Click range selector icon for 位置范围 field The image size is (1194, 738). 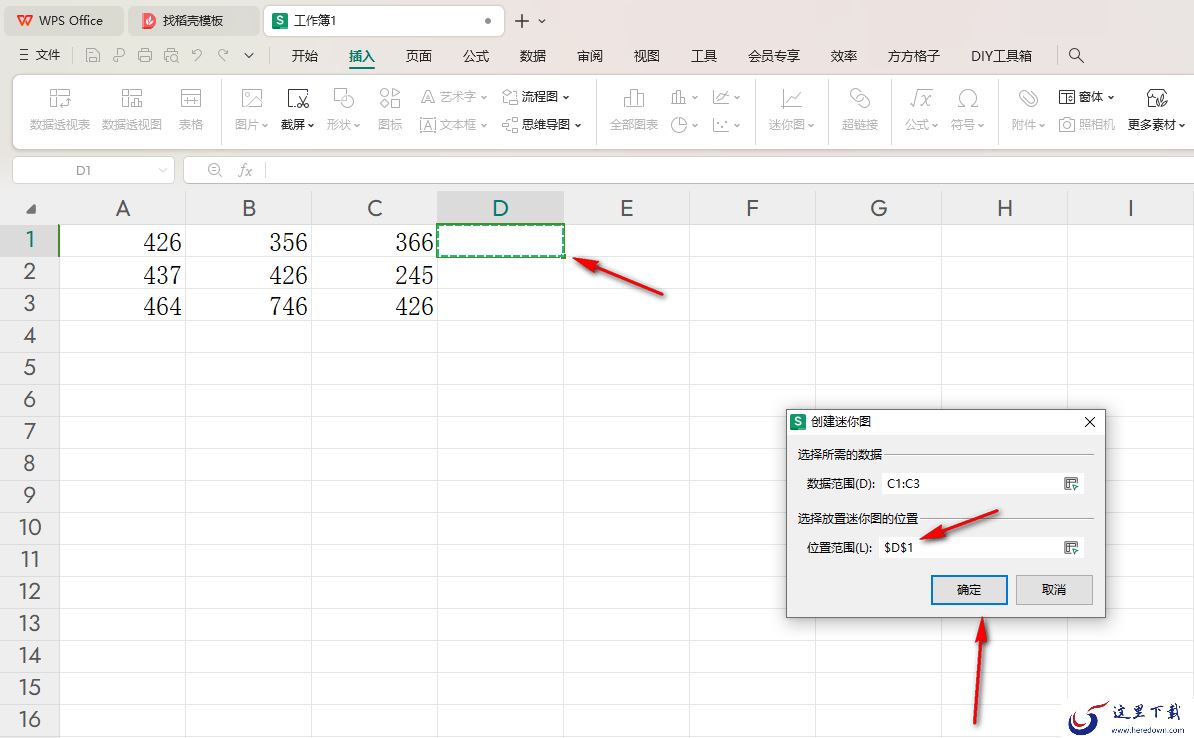pyautogui.click(x=1071, y=548)
